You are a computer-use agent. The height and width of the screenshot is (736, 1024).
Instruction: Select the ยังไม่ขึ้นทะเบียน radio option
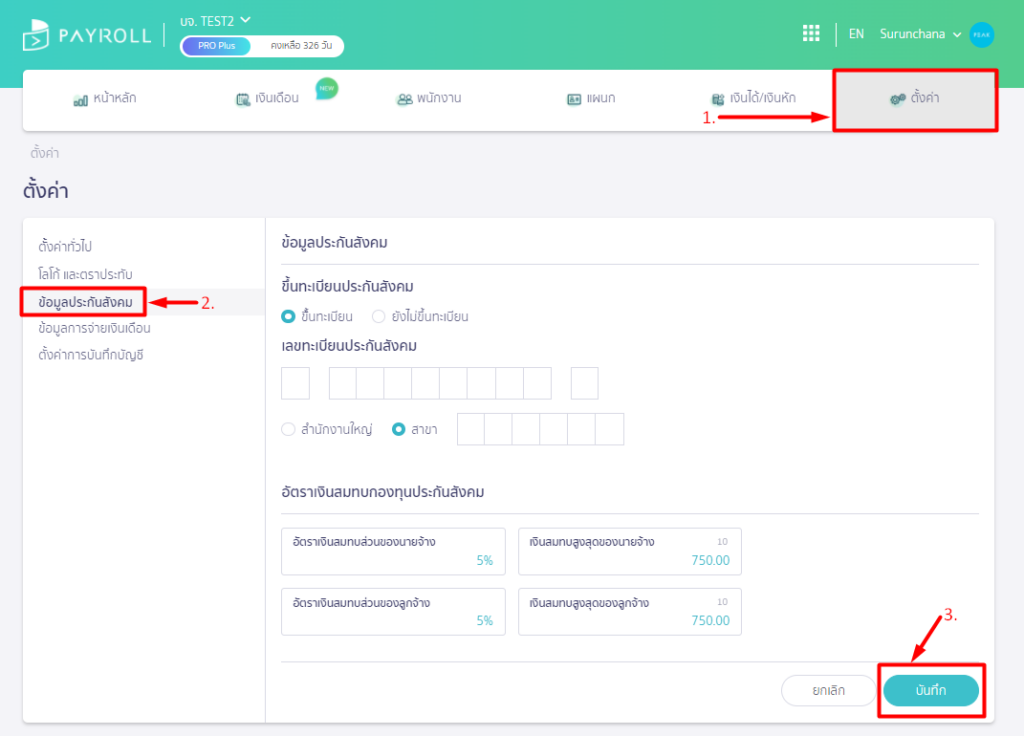pos(378,317)
